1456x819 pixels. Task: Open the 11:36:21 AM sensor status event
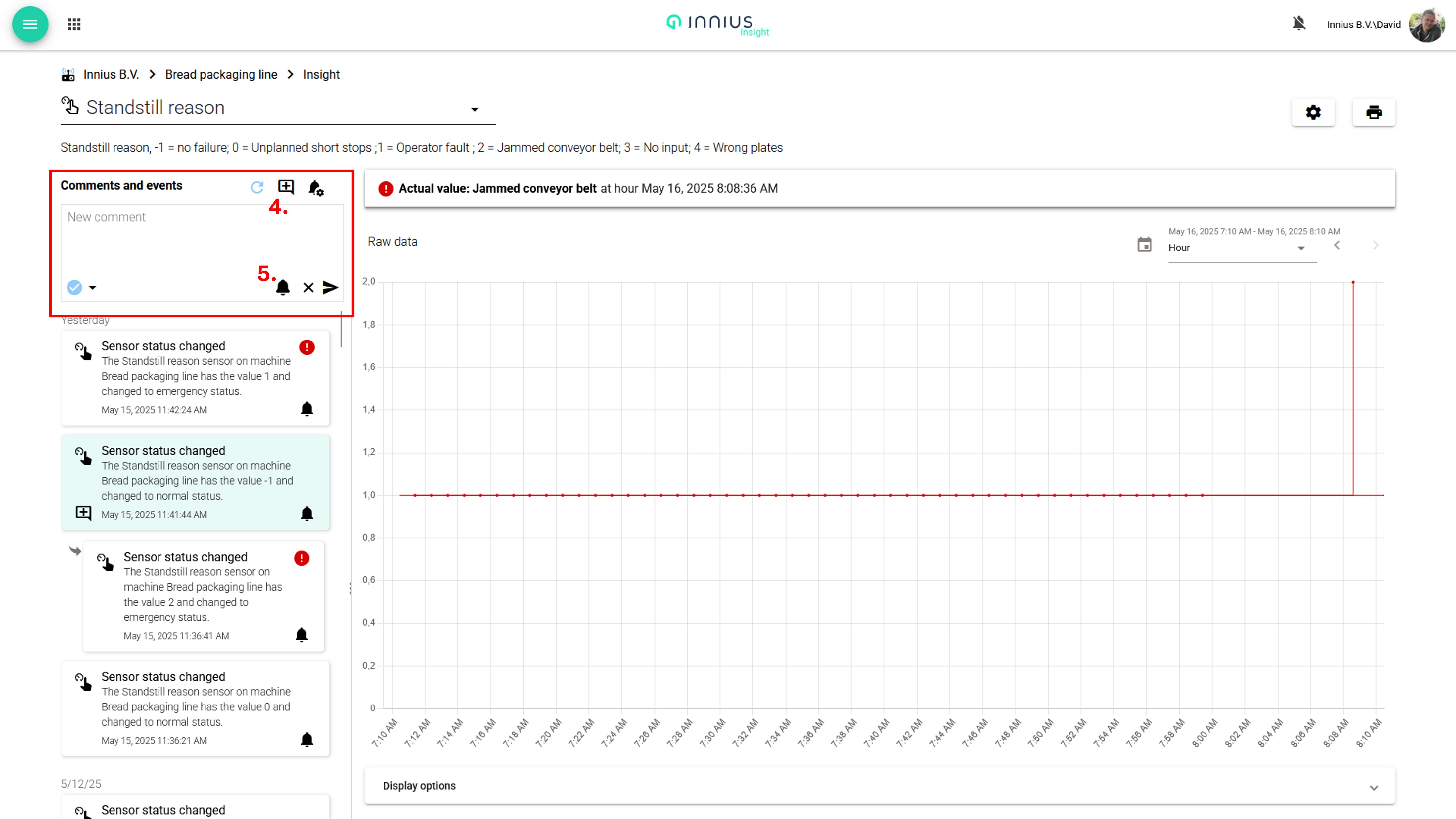(x=195, y=708)
